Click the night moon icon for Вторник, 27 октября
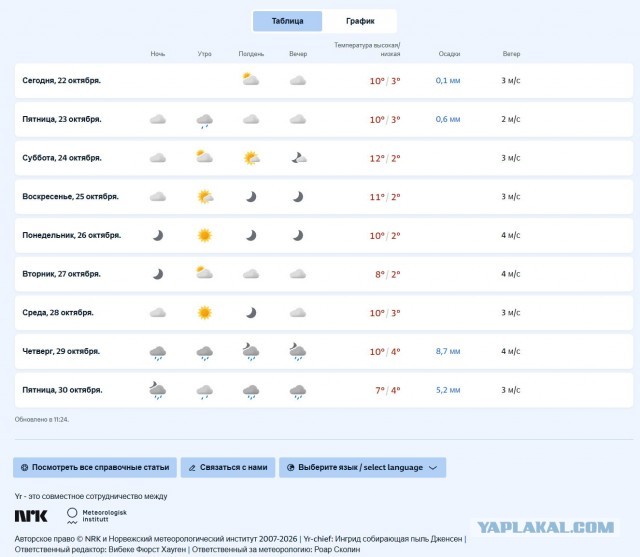This screenshot has width=640, height=557. click(158, 274)
